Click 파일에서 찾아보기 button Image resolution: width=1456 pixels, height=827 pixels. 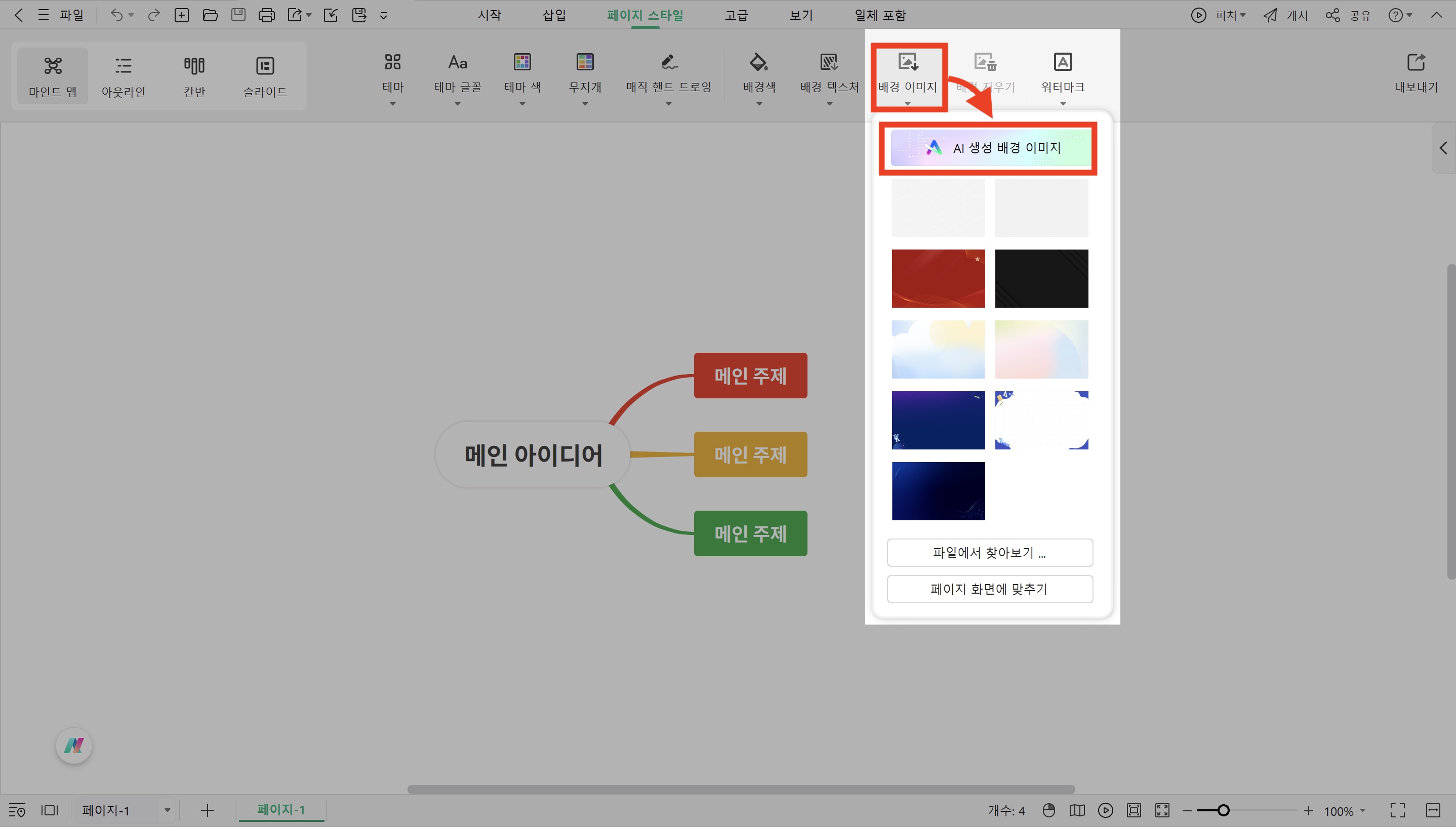click(990, 552)
